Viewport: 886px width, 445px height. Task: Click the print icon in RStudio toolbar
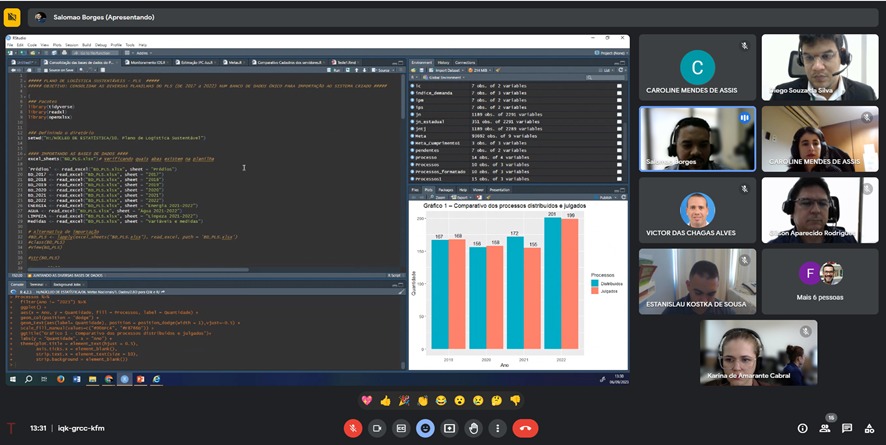click(64, 53)
